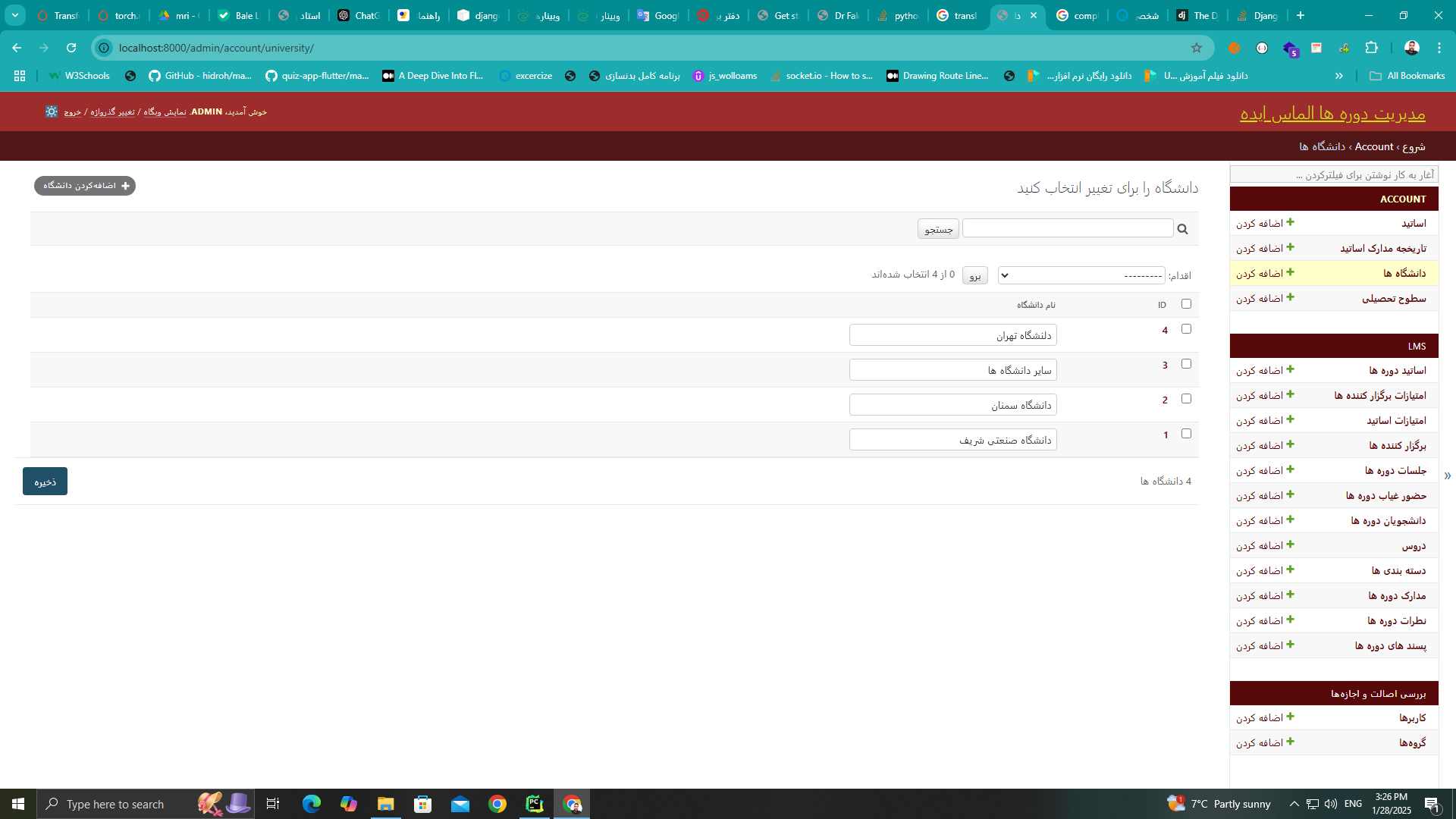Bookmark this page with the star icon
The width and height of the screenshot is (1456, 819).
1197,48
